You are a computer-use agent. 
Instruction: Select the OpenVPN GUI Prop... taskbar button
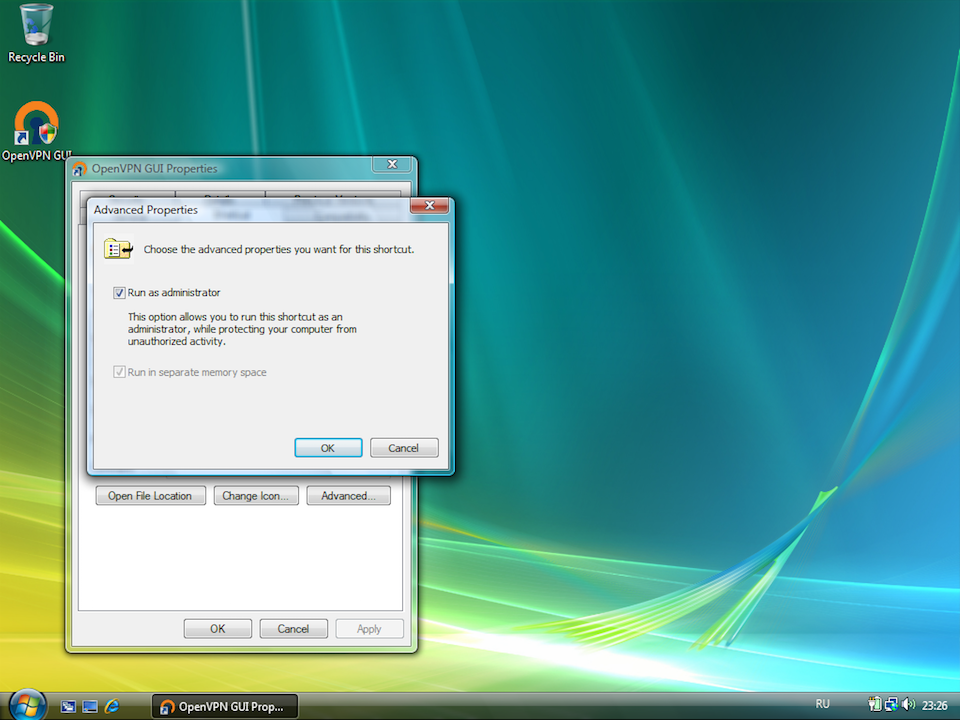coord(225,707)
